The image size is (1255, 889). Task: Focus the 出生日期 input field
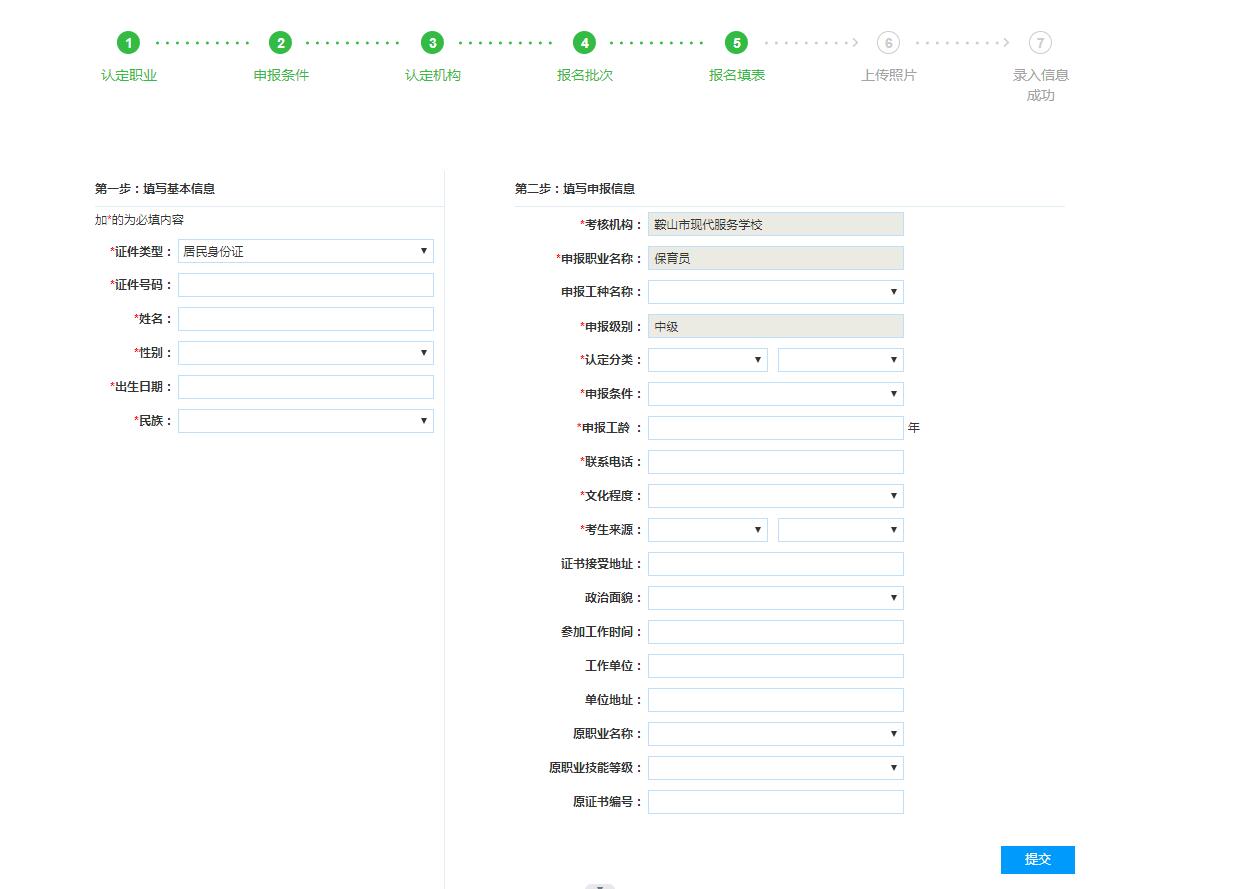point(306,387)
